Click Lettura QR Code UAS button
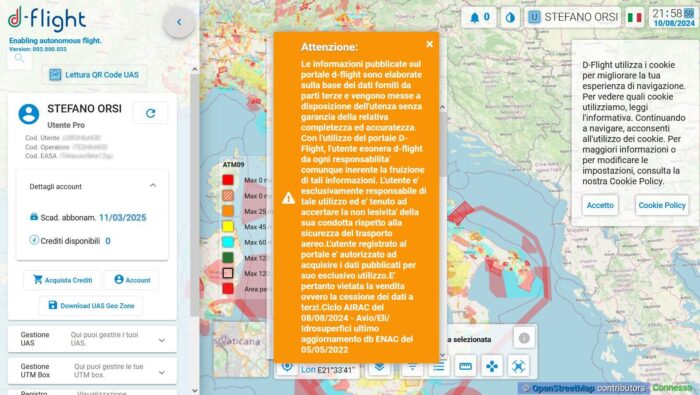The image size is (700, 395). pyautogui.click(x=94, y=75)
